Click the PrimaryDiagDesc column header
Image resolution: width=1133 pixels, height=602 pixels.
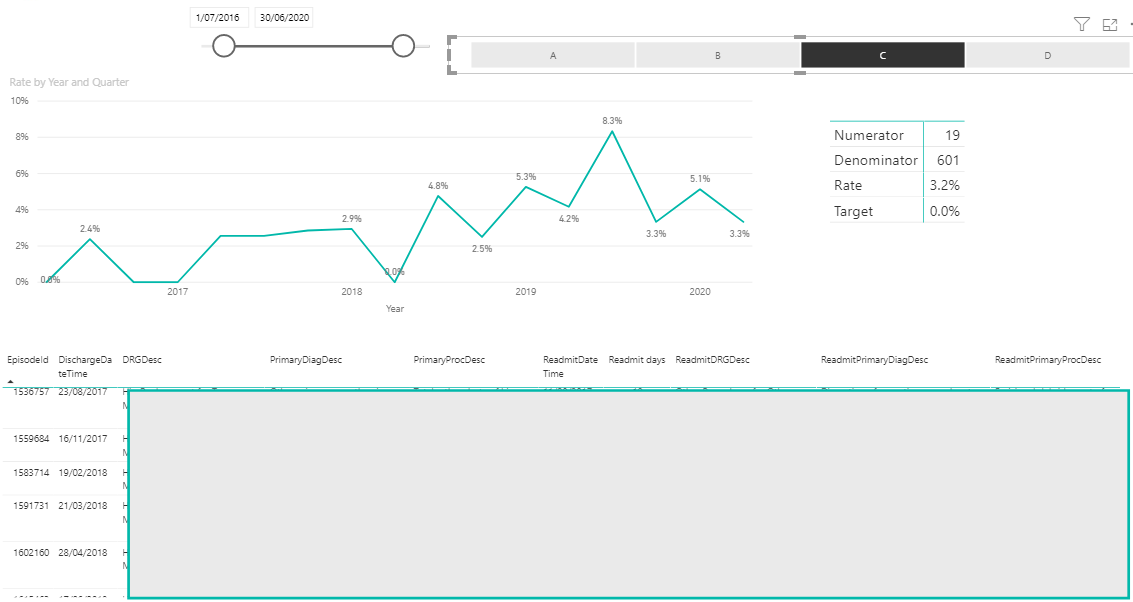coord(306,360)
